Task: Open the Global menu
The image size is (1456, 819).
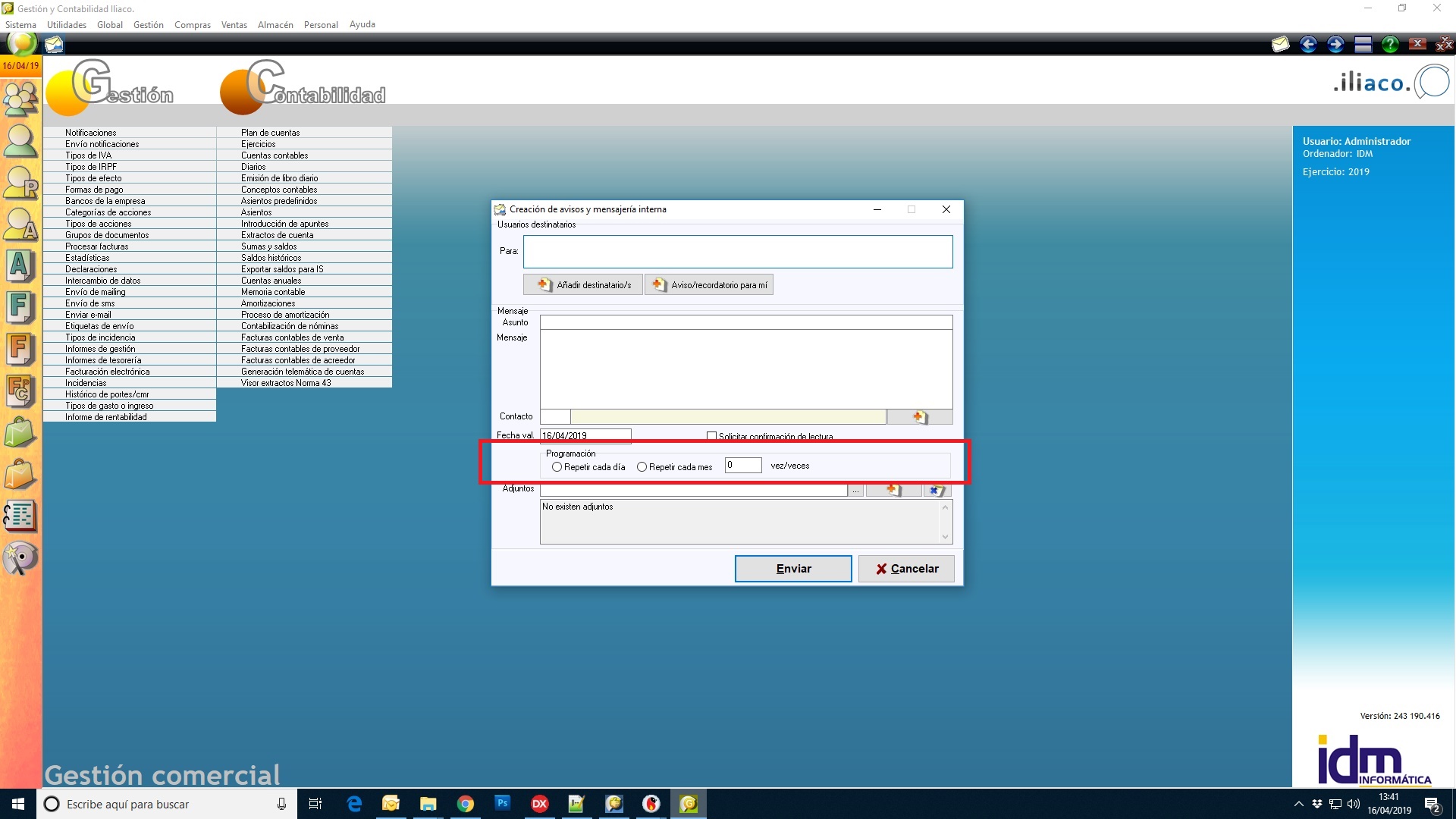Action: pyautogui.click(x=110, y=24)
